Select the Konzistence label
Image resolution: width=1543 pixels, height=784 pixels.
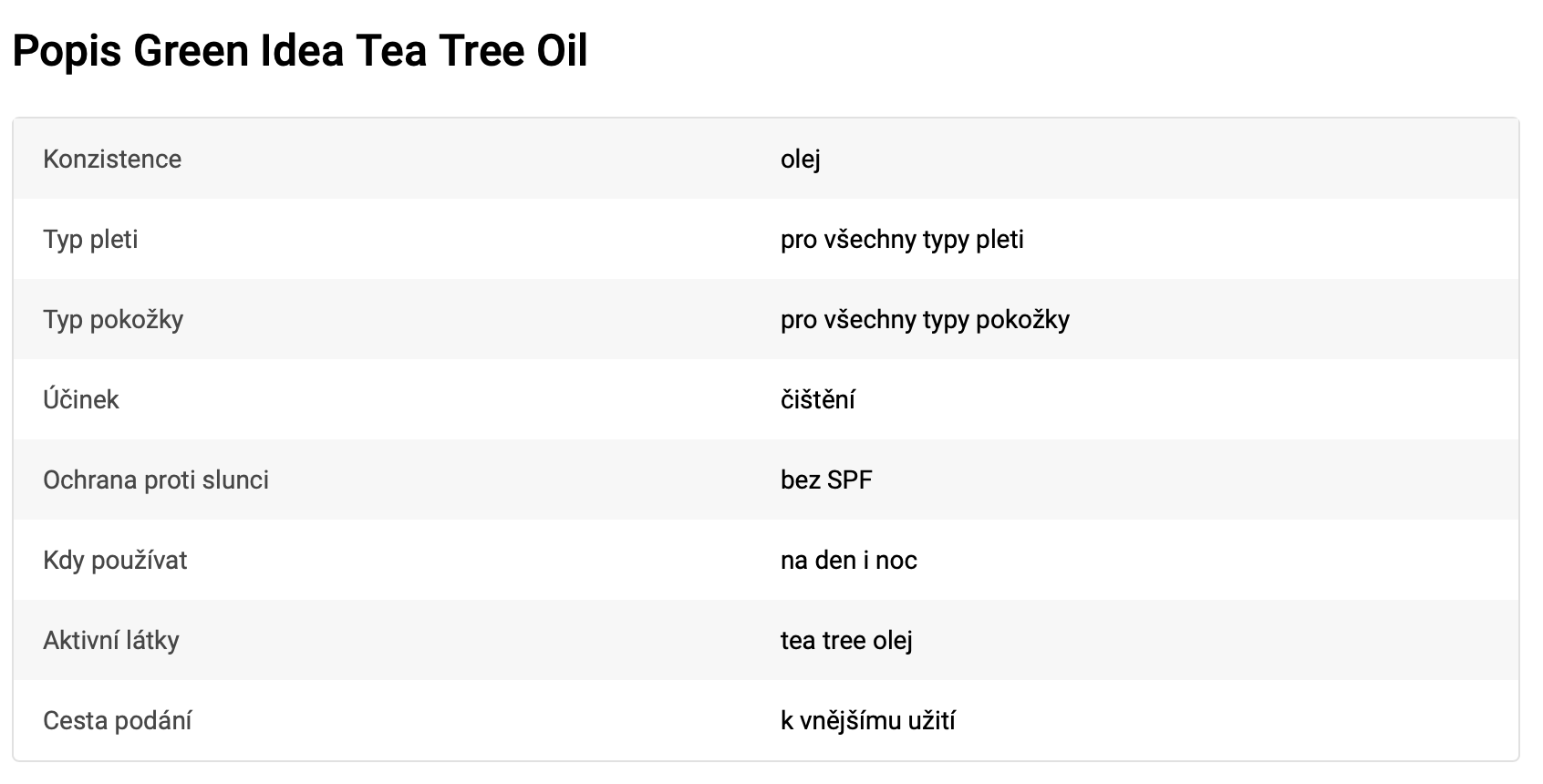click(112, 159)
